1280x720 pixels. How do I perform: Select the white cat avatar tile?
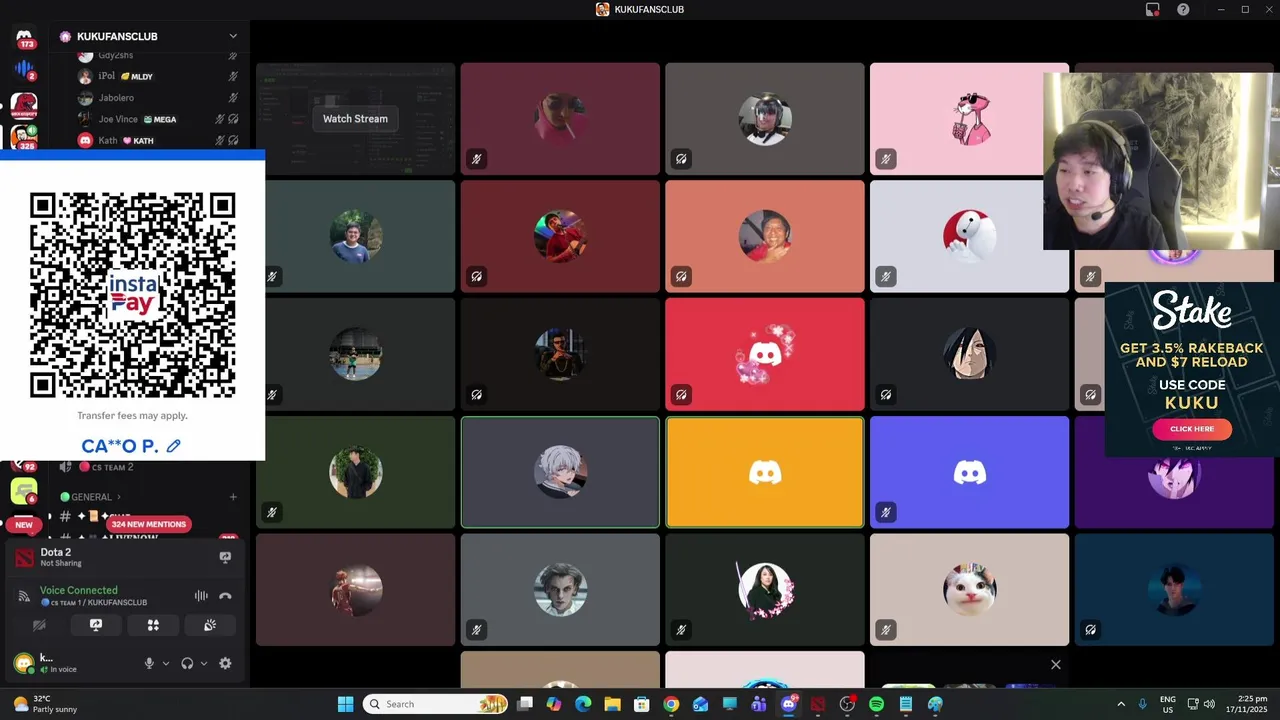(969, 589)
